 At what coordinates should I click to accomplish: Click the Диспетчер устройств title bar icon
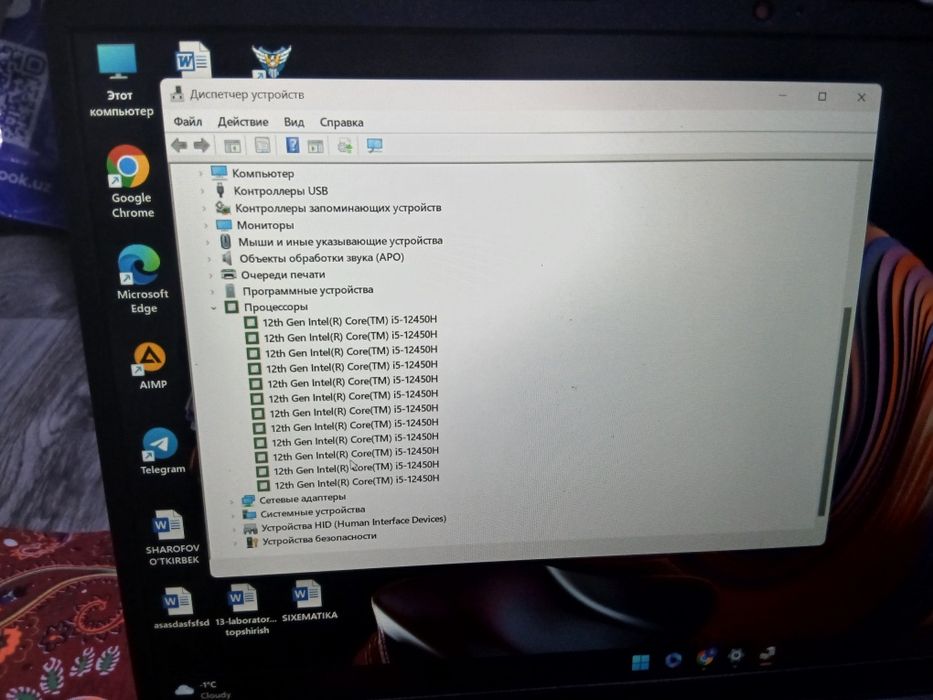177,93
